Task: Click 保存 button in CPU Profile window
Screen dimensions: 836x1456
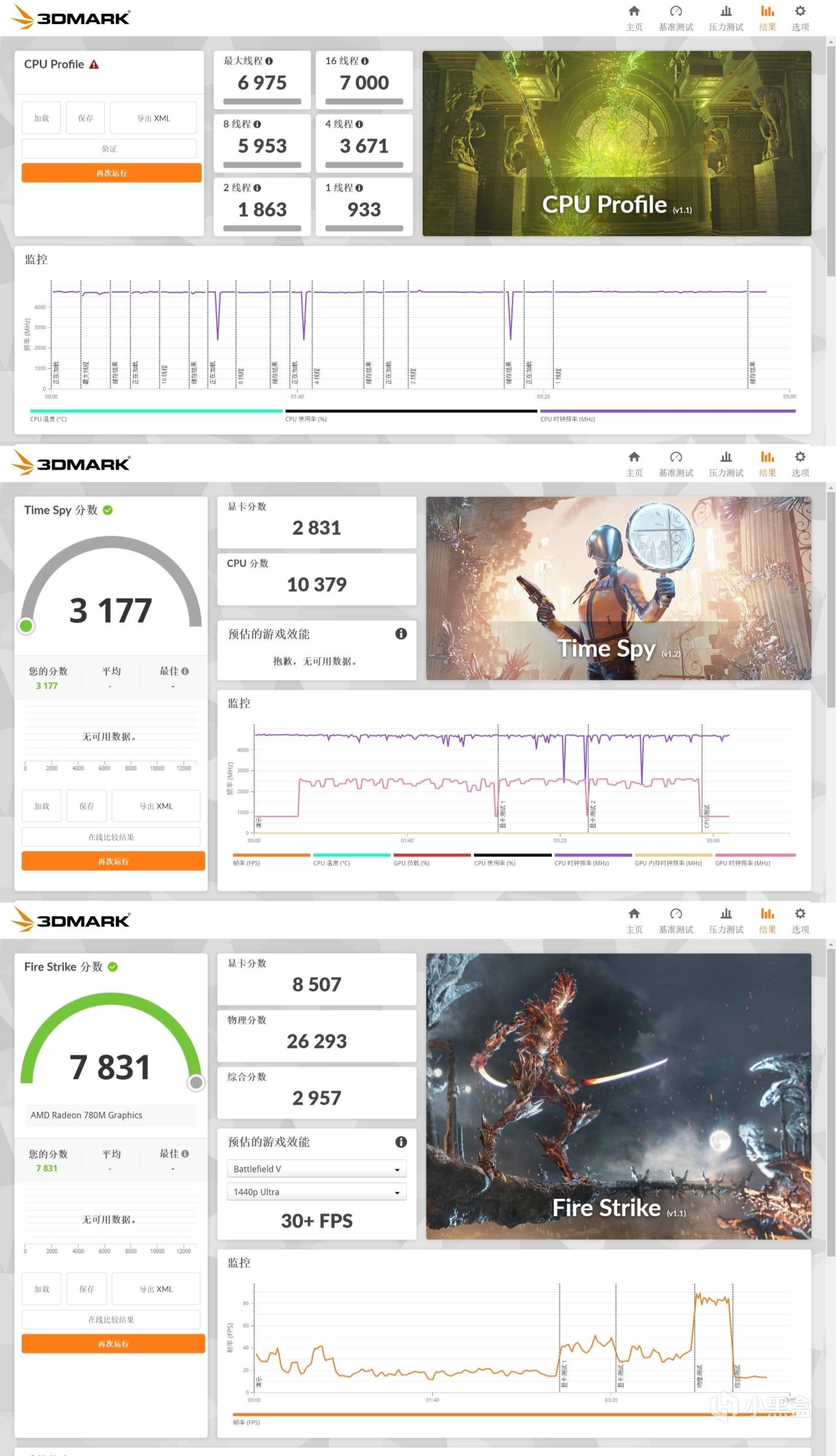Action: (86, 118)
